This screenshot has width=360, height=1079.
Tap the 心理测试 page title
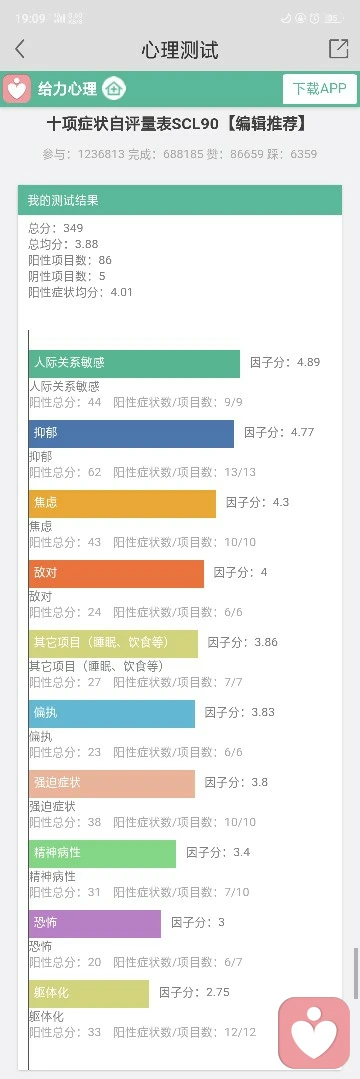180,50
